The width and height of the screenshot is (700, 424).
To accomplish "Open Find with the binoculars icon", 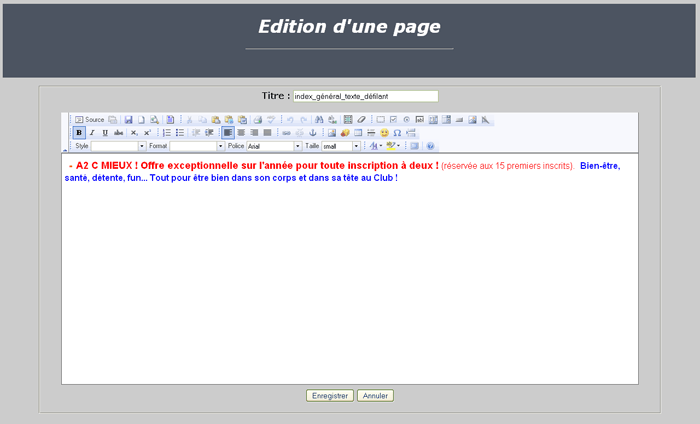I will point(319,120).
